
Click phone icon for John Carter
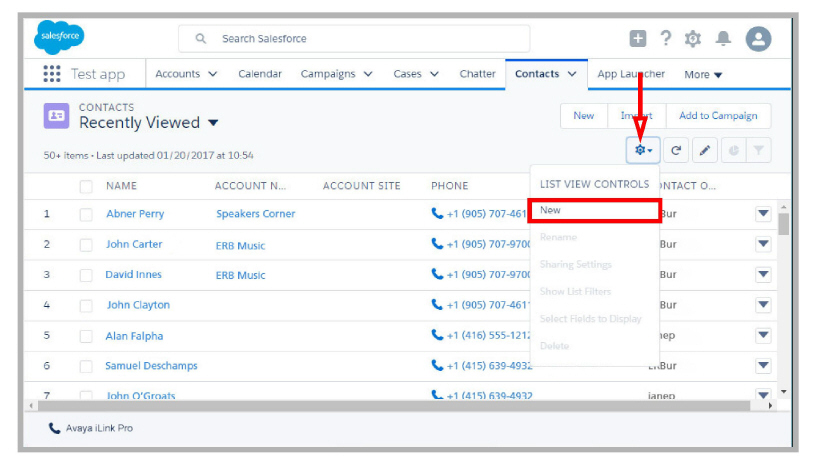pos(437,243)
